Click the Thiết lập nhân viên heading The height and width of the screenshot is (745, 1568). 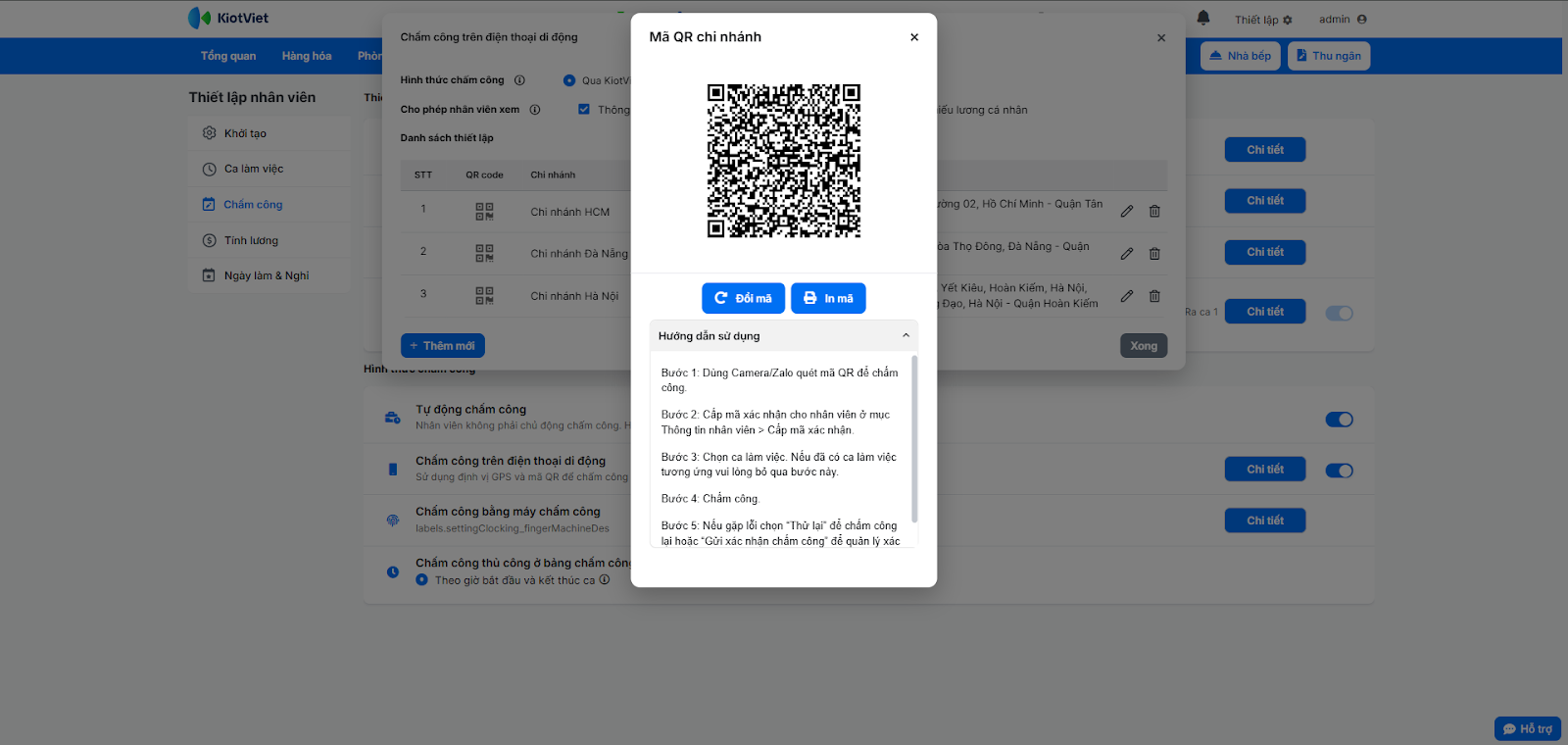(x=252, y=97)
